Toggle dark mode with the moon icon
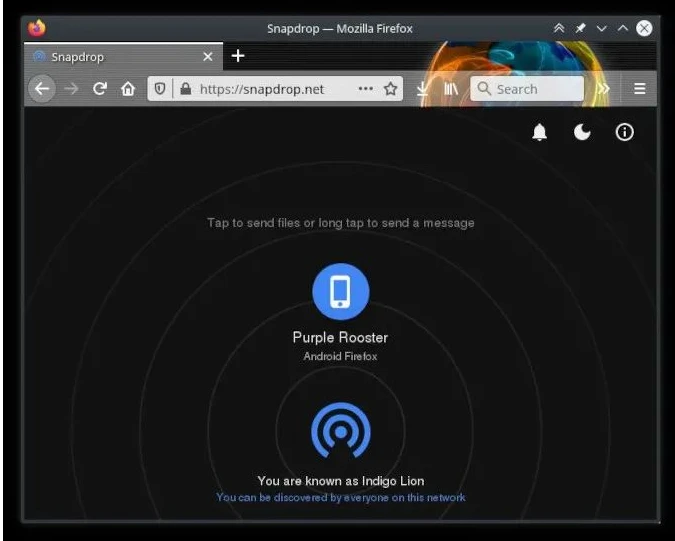 (582, 132)
